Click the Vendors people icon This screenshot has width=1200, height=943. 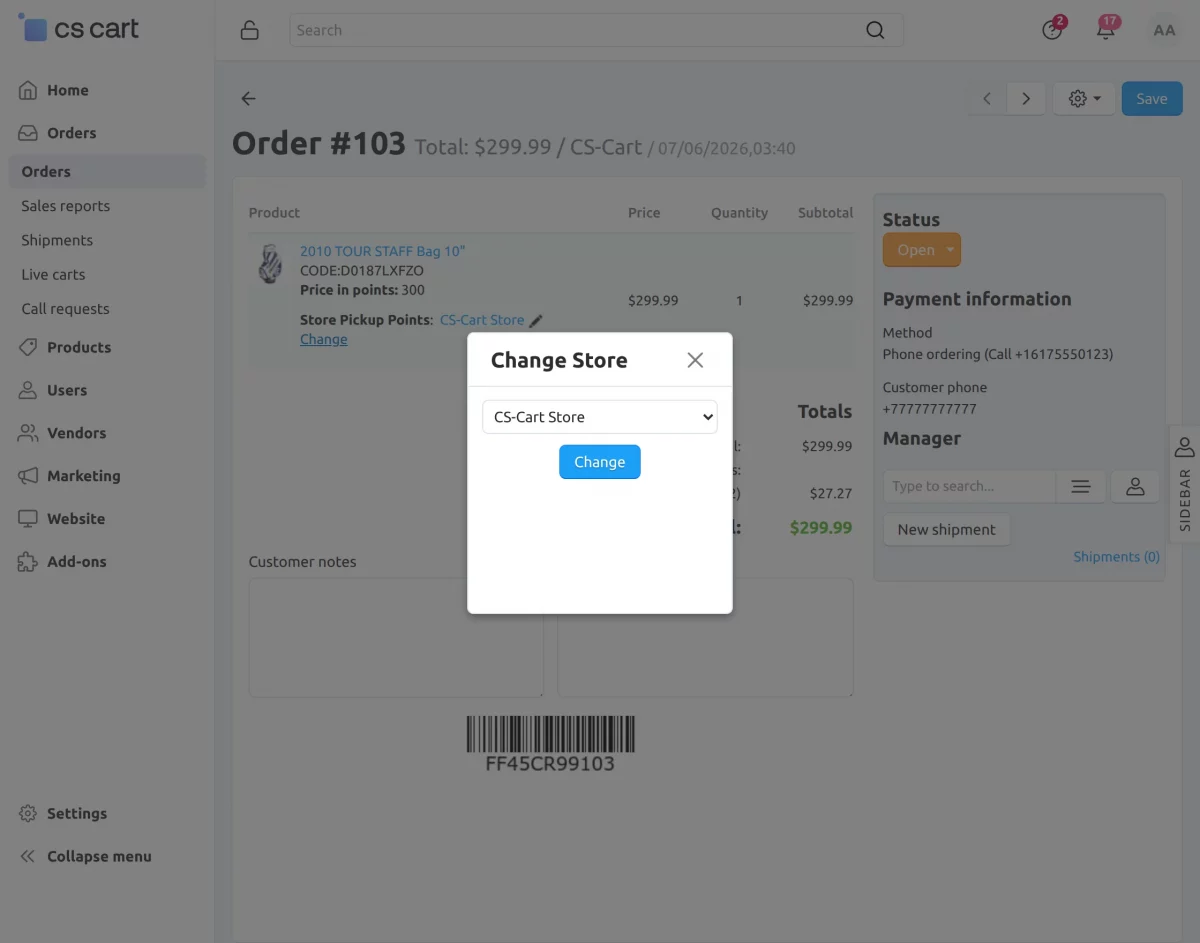pos(28,433)
